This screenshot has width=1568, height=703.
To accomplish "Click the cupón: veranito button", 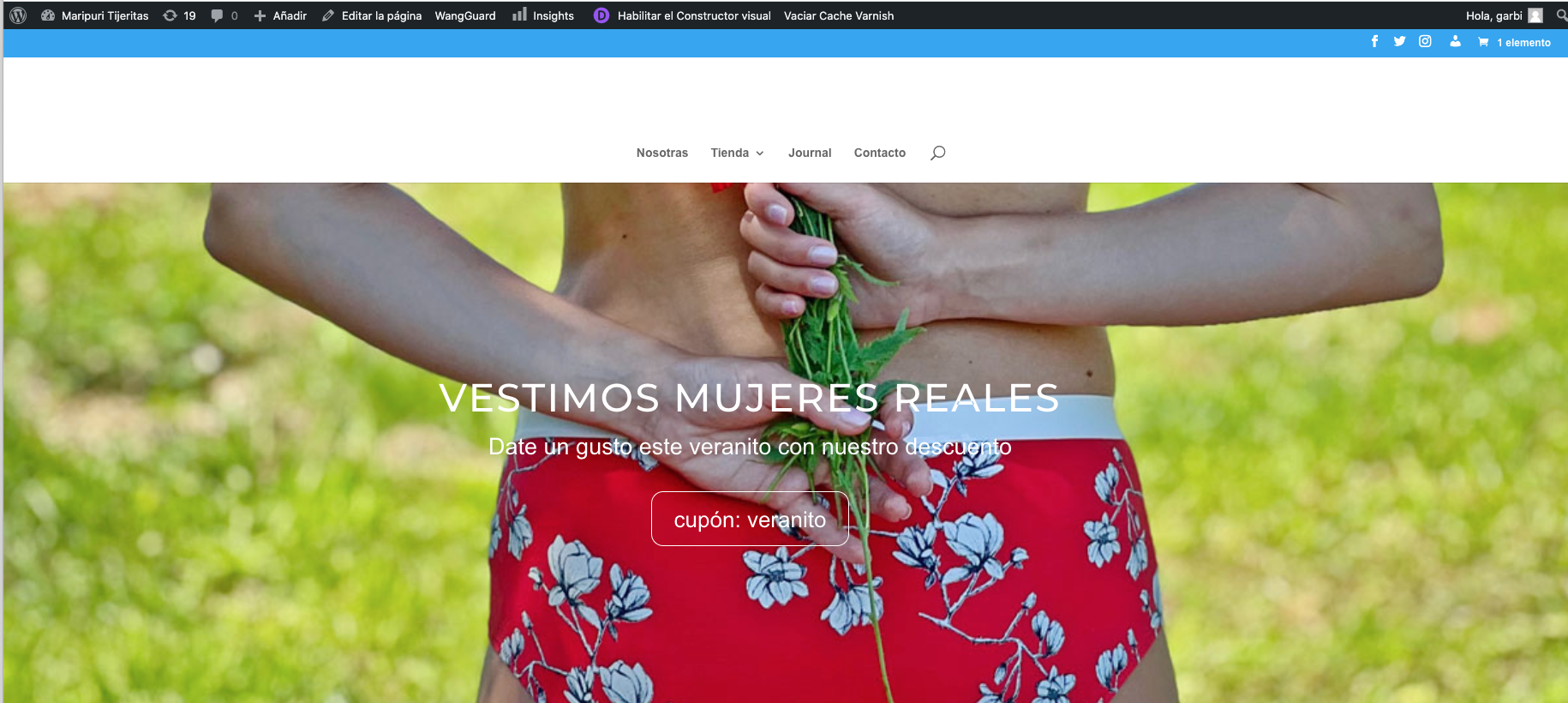I will 750,519.
